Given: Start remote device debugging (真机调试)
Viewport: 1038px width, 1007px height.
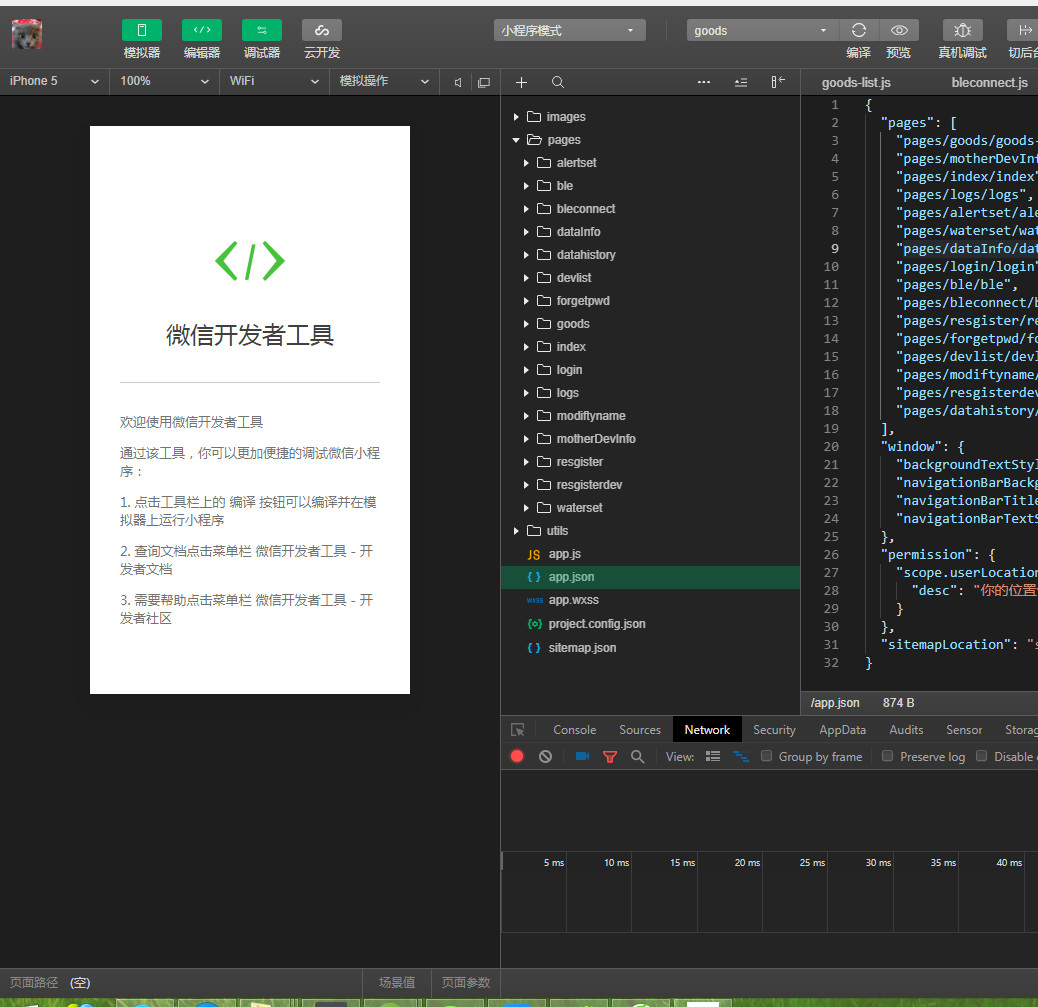Looking at the screenshot, I should pyautogui.click(x=963, y=30).
